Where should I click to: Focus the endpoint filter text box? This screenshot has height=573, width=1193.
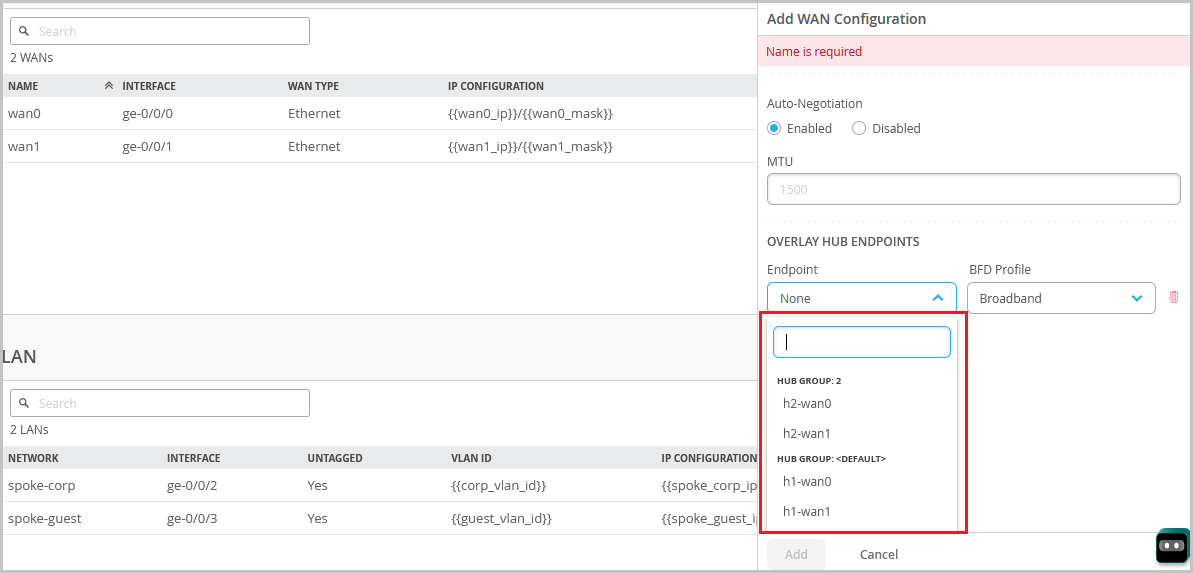point(861,342)
